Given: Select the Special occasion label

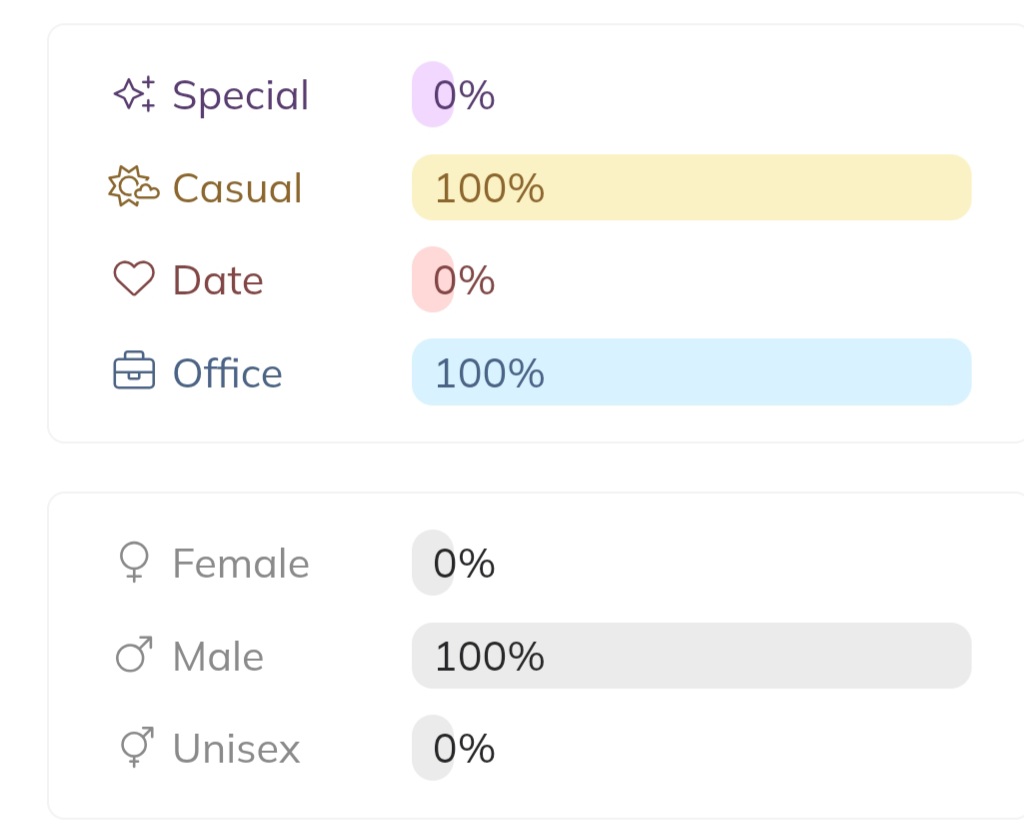Looking at the screenshot, I should click(241, 96).
